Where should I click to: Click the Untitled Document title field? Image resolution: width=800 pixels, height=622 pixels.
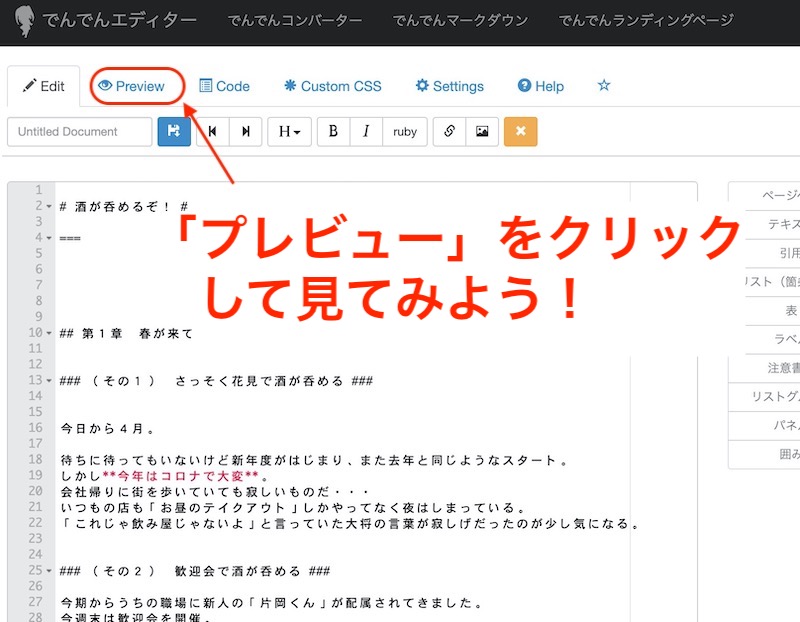(79, 132)
